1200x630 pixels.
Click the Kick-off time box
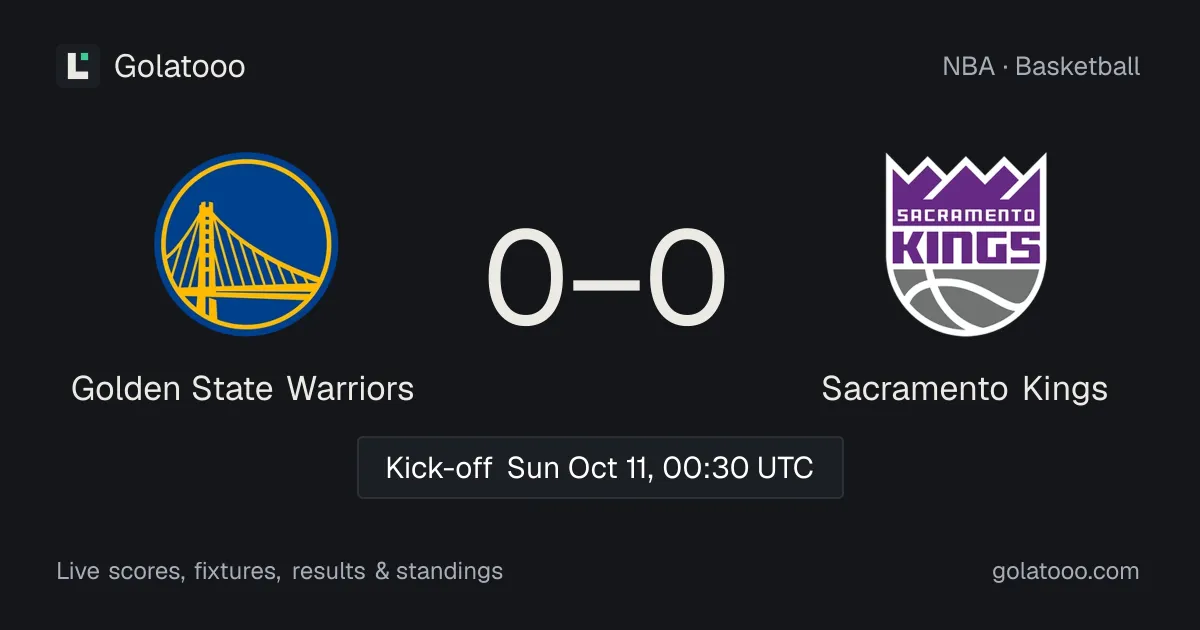pyautogui.click(x=600, y=467)
